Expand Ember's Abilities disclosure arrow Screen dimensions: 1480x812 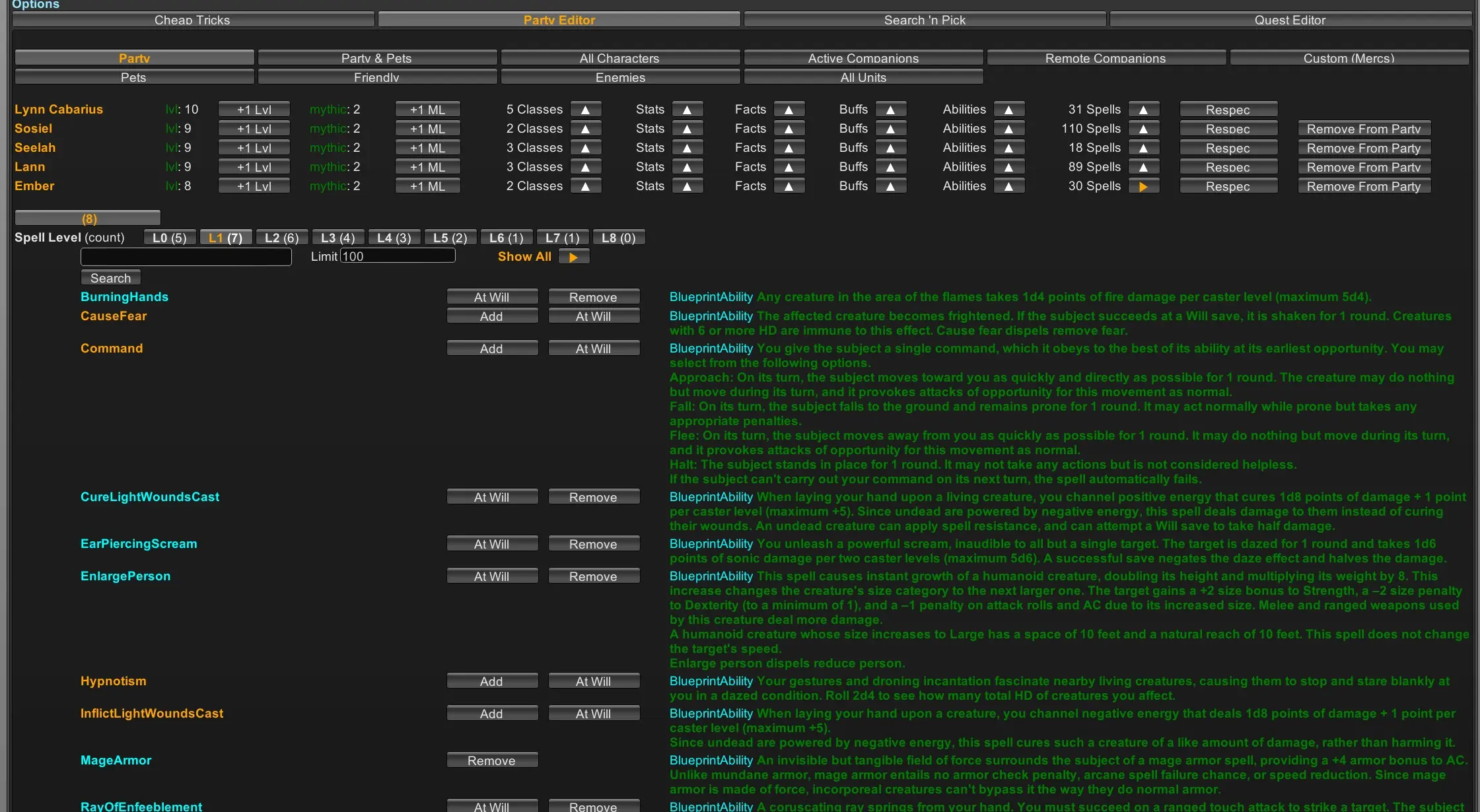(x=1008, y=187)
